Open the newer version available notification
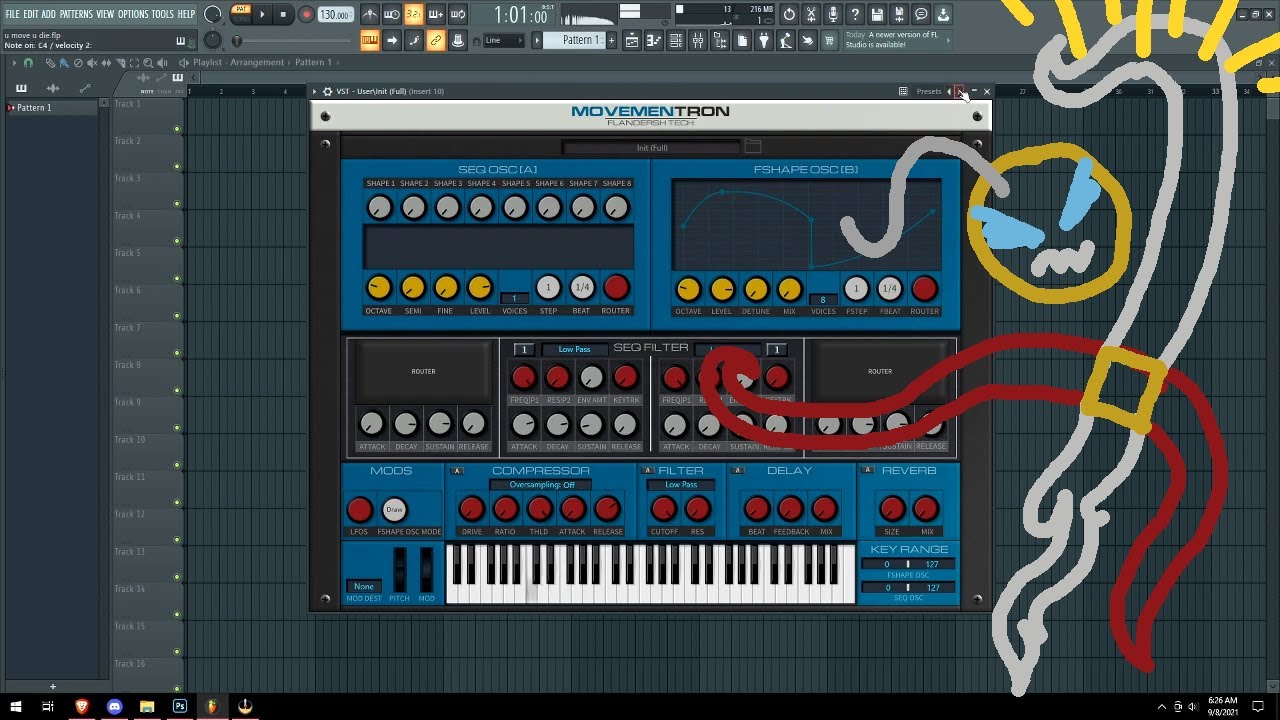 tap(896, 40)
